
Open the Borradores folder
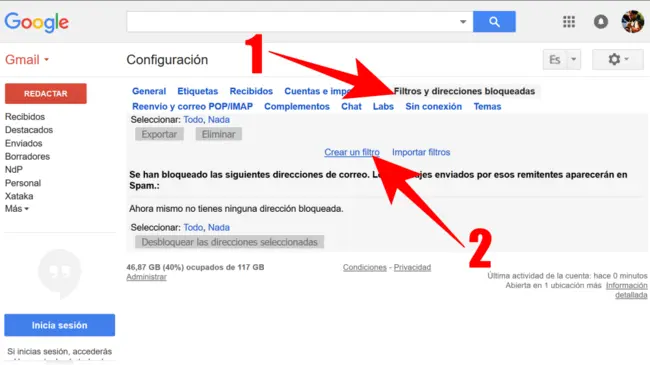tap(27, 157)
